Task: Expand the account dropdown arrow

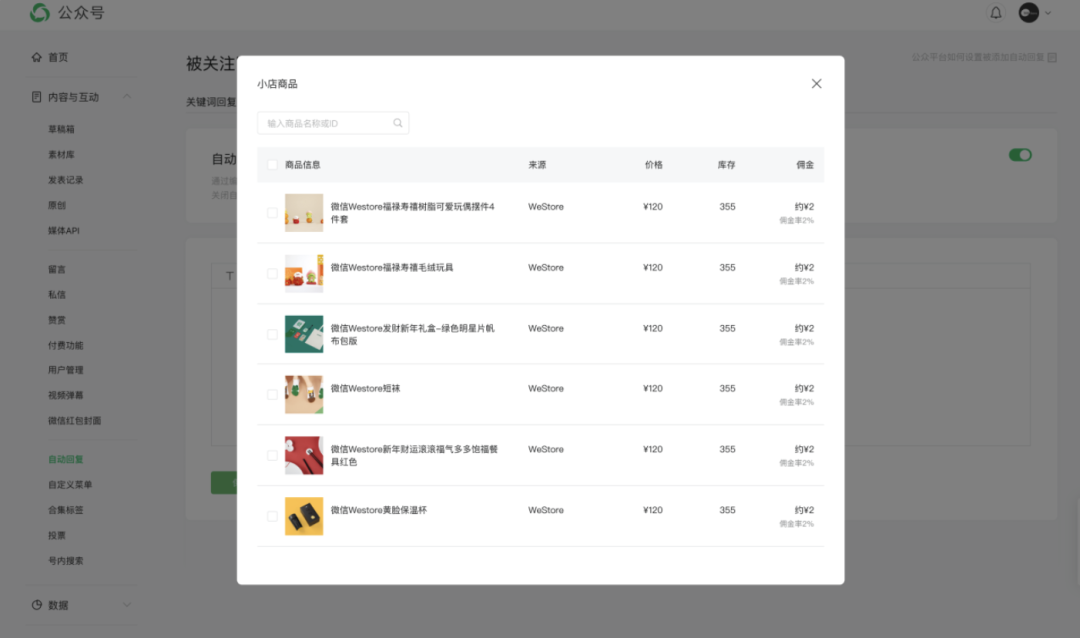Action: 1048,12
